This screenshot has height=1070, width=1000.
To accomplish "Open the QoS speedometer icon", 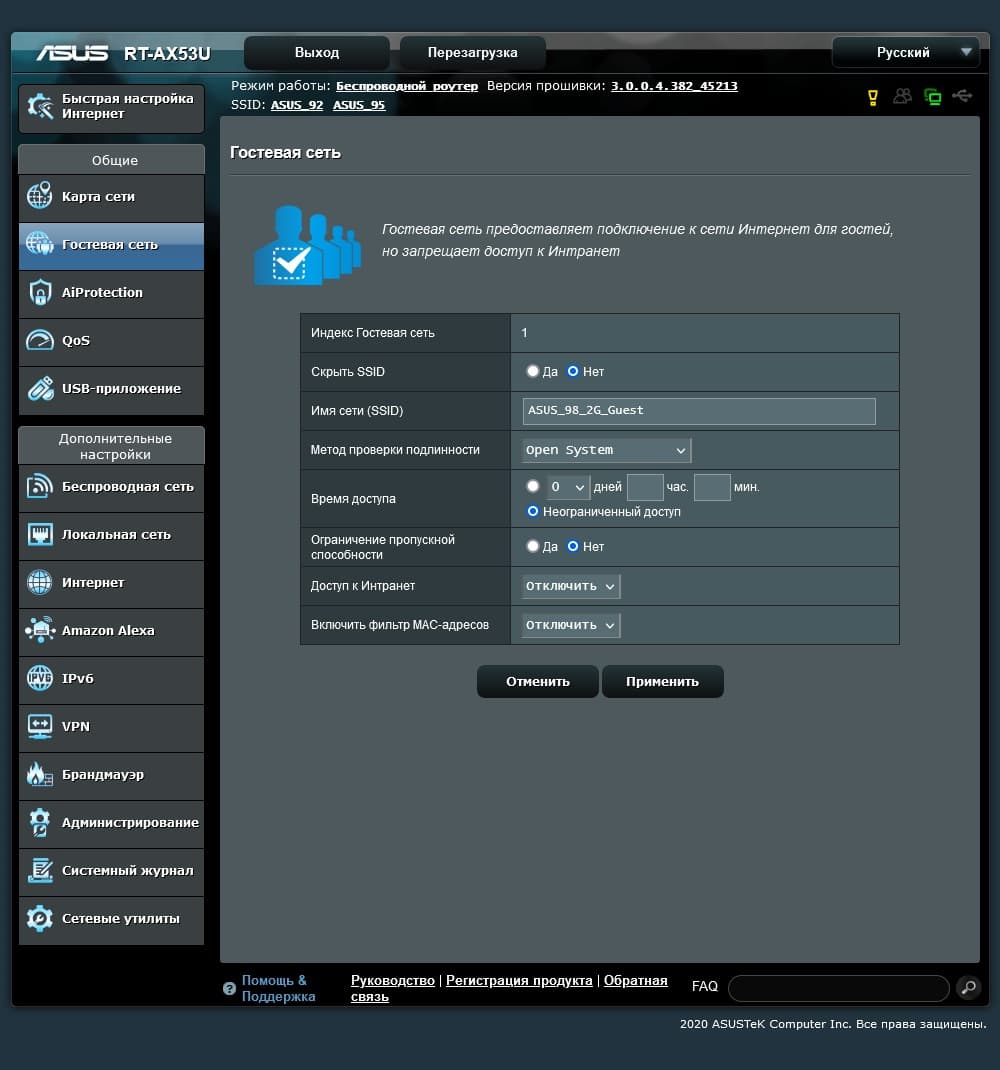I will tap(40, 341).
